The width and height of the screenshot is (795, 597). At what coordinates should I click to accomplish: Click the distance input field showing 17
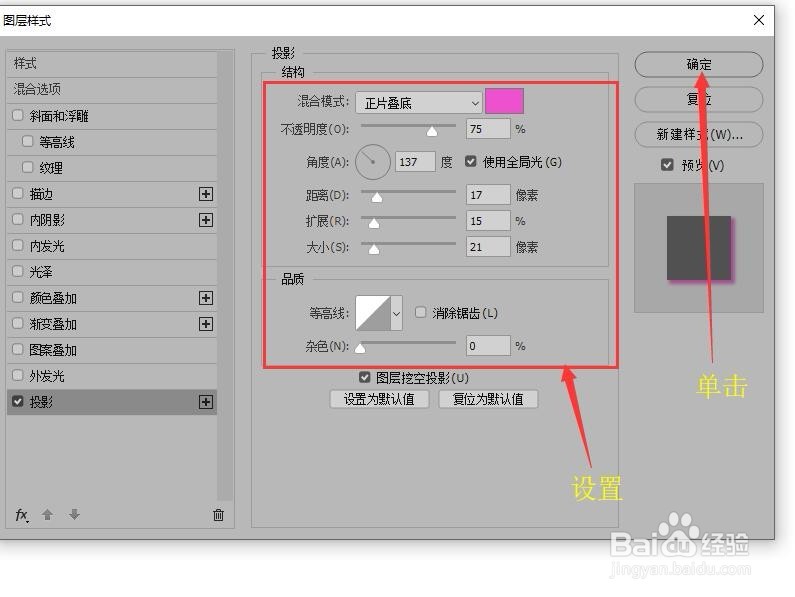[488, 195]
